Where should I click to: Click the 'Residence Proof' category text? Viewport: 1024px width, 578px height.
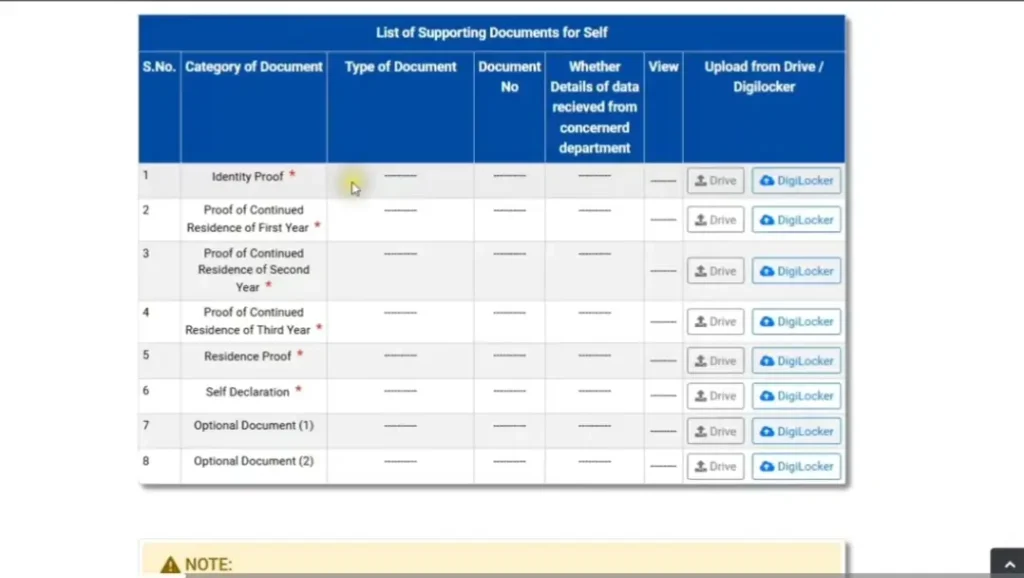coord(248,357)
